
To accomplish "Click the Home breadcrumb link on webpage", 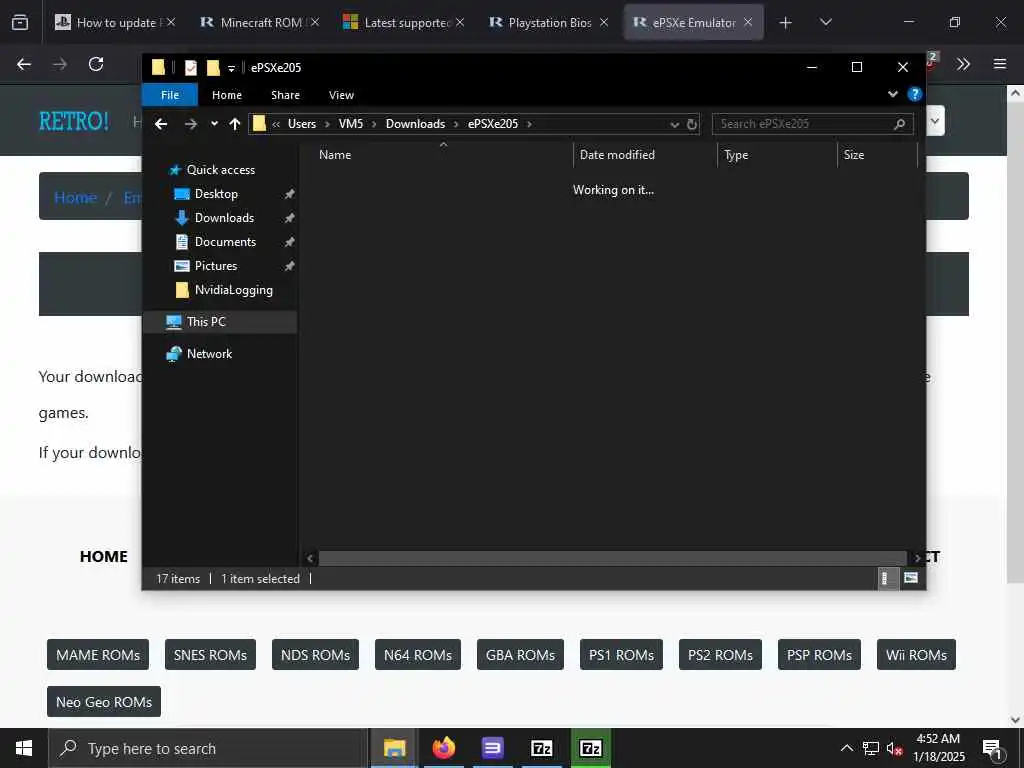I will coord(75,197).
